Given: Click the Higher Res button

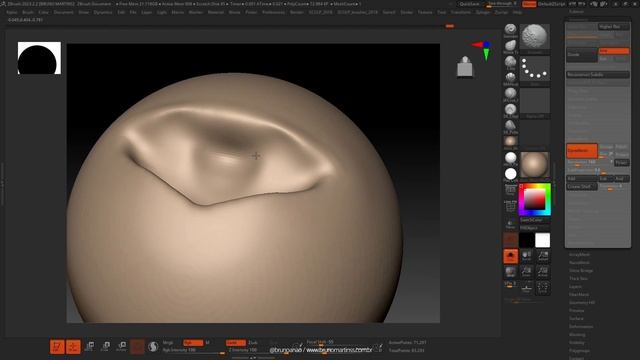Looking at the screenshot, I should [x=613, y=27].
